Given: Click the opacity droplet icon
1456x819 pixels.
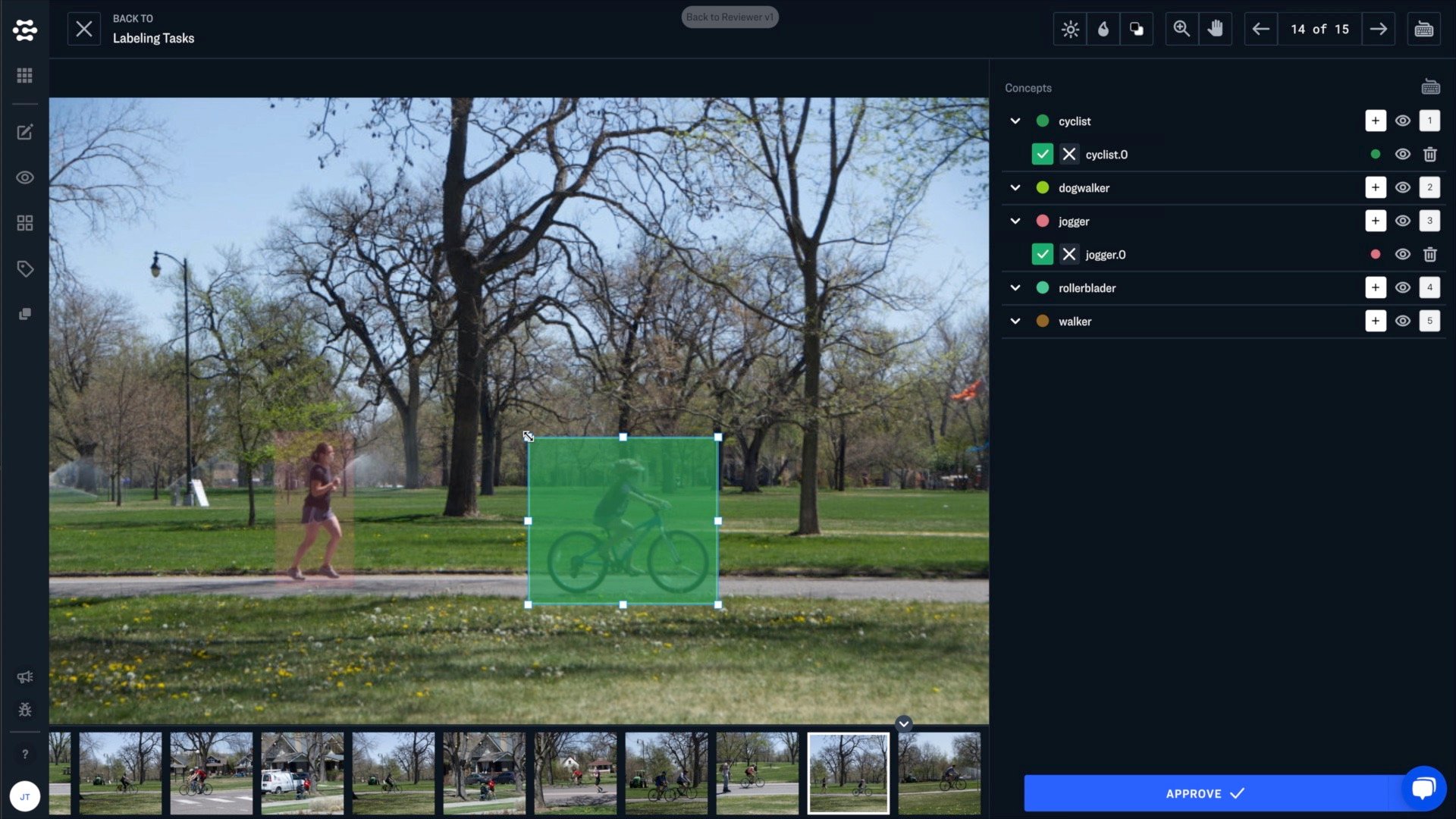Looking at the screenshot, I should coord(1103,29).
